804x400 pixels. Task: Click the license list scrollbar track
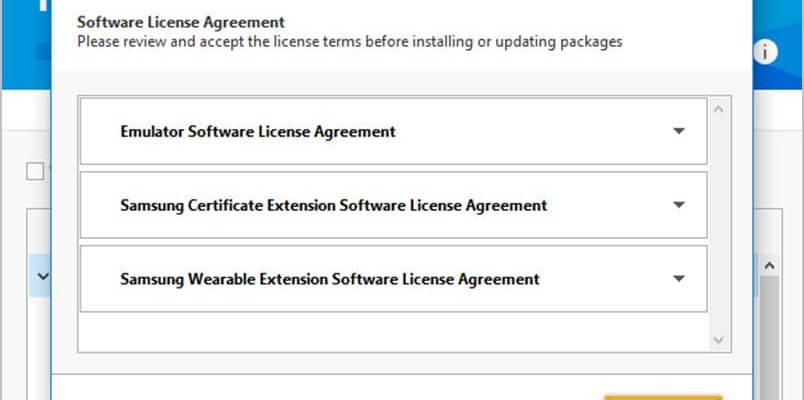tap(719, 224)
